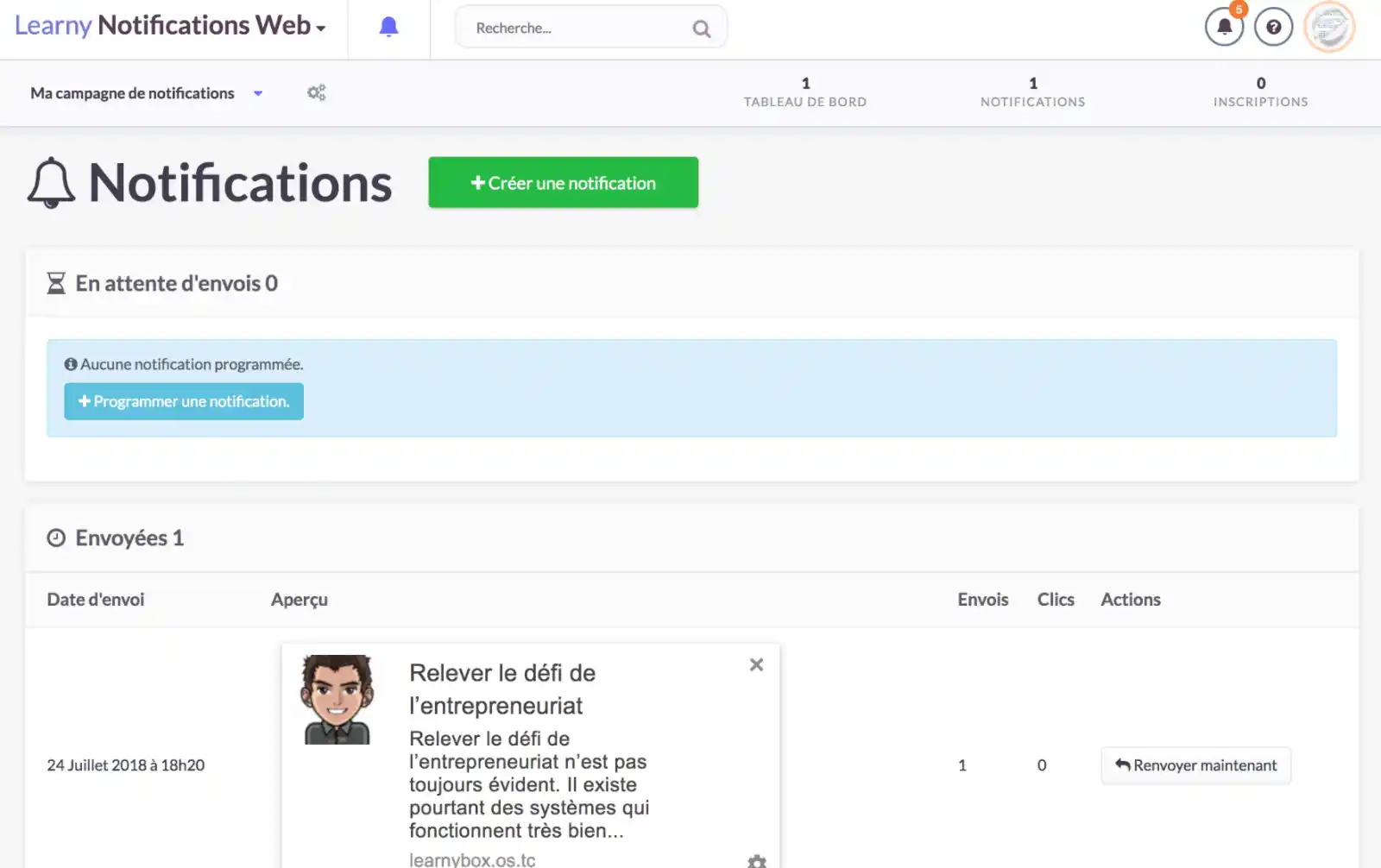Open the Learny Notifications Web app switcher
This screenshot has height=868, width=1381.
click(x=170, y=26)
